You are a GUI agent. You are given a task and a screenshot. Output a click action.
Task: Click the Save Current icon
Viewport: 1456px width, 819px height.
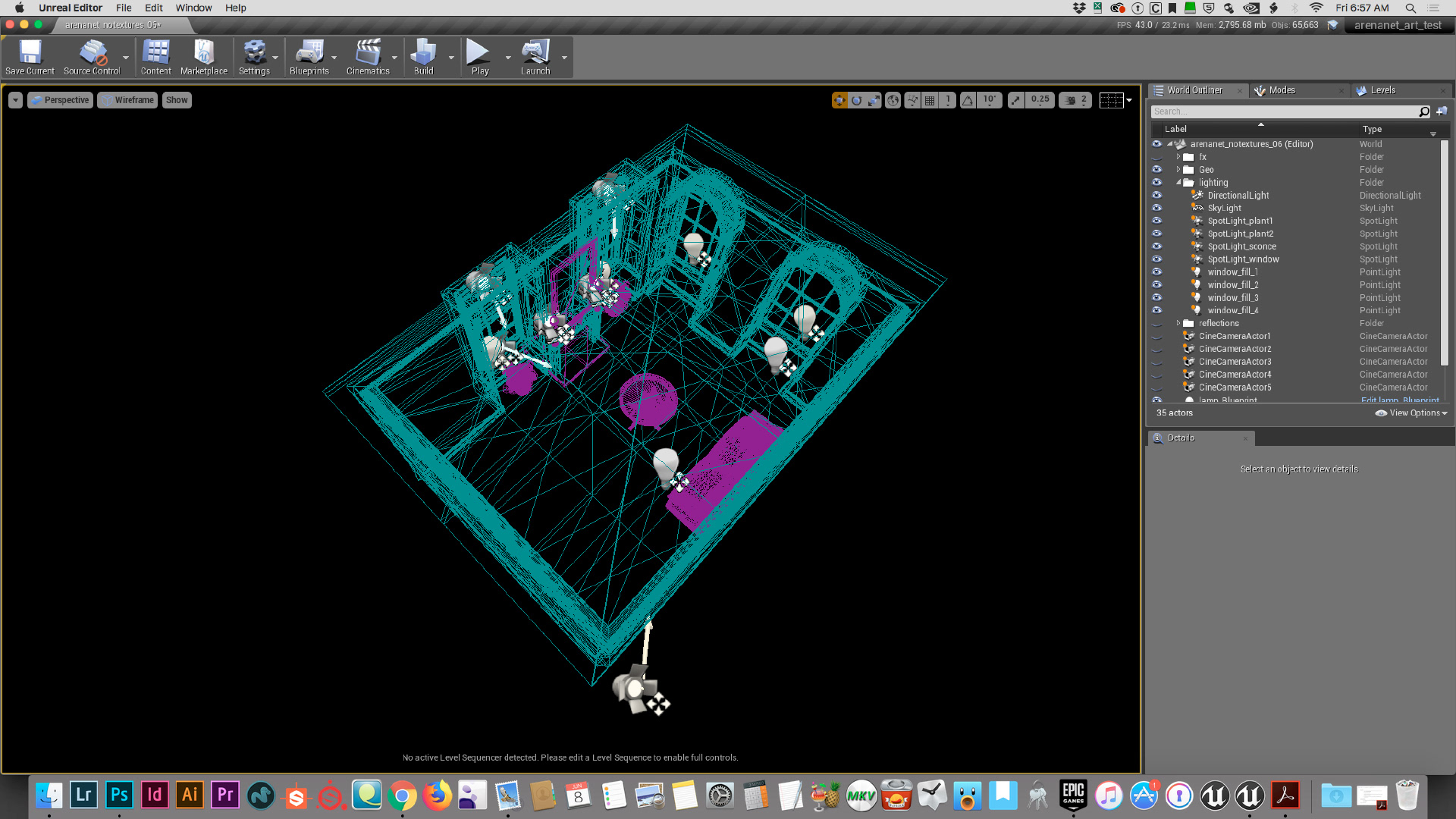pos(30,58)
